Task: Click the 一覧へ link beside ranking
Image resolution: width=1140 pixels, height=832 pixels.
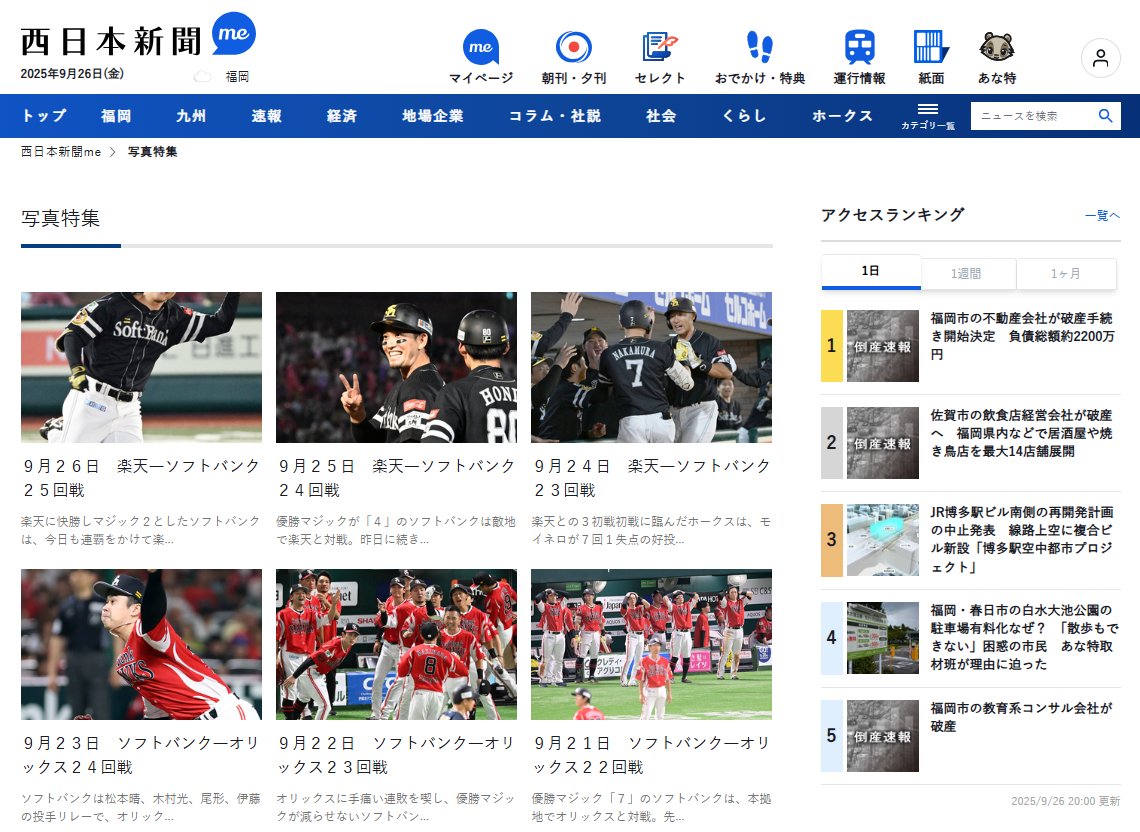Action: [x=1101, y=215]
